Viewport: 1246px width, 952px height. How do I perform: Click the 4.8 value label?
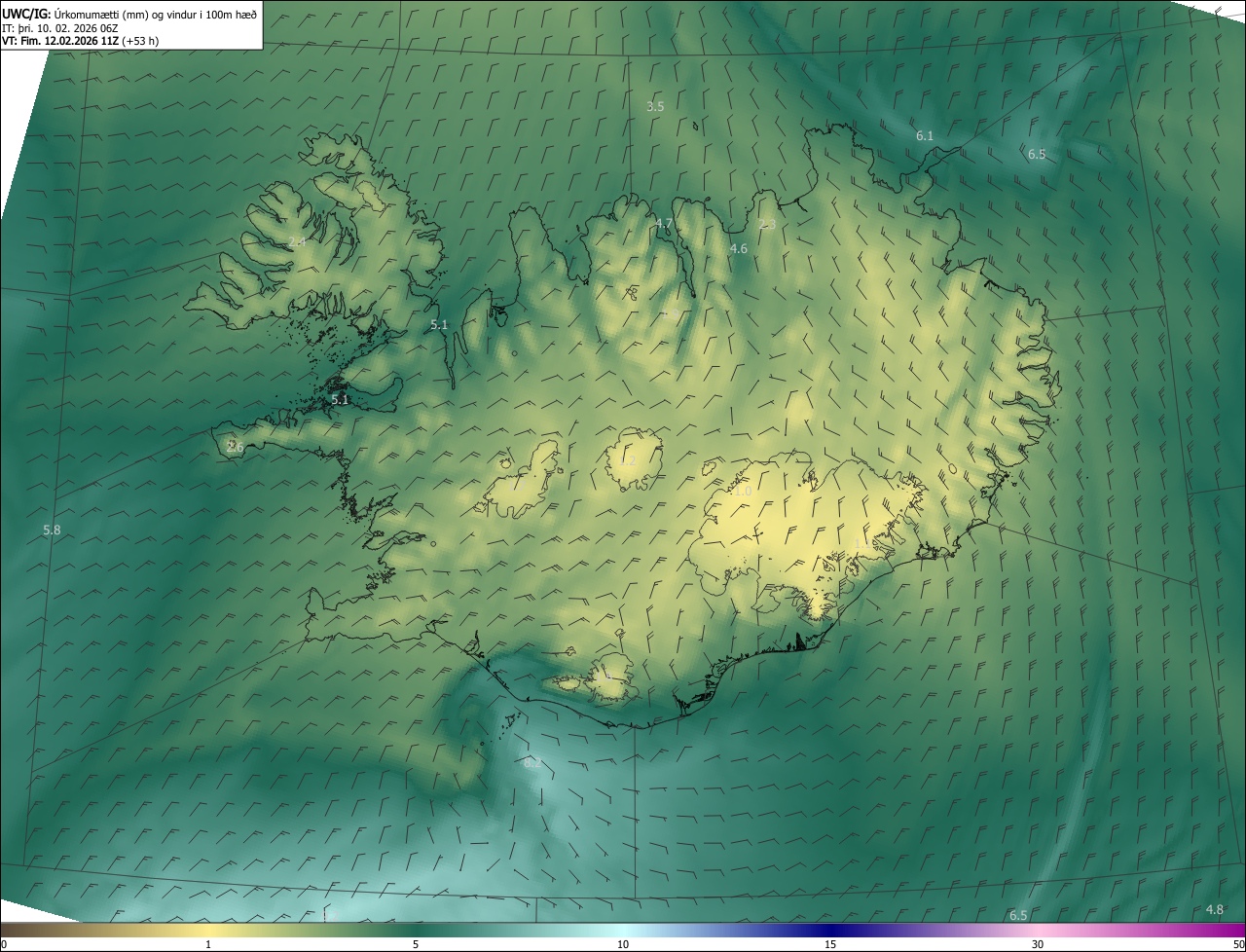(x=1215, y=909)
